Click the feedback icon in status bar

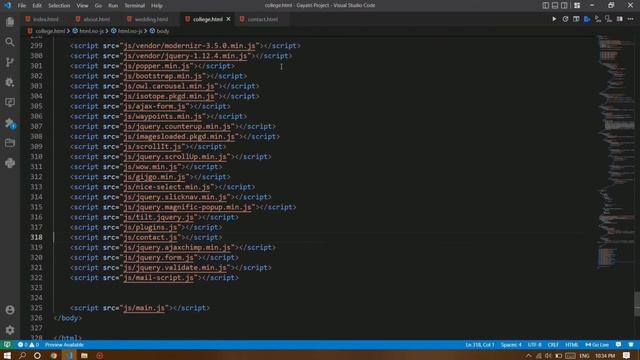tap(619, 345)
